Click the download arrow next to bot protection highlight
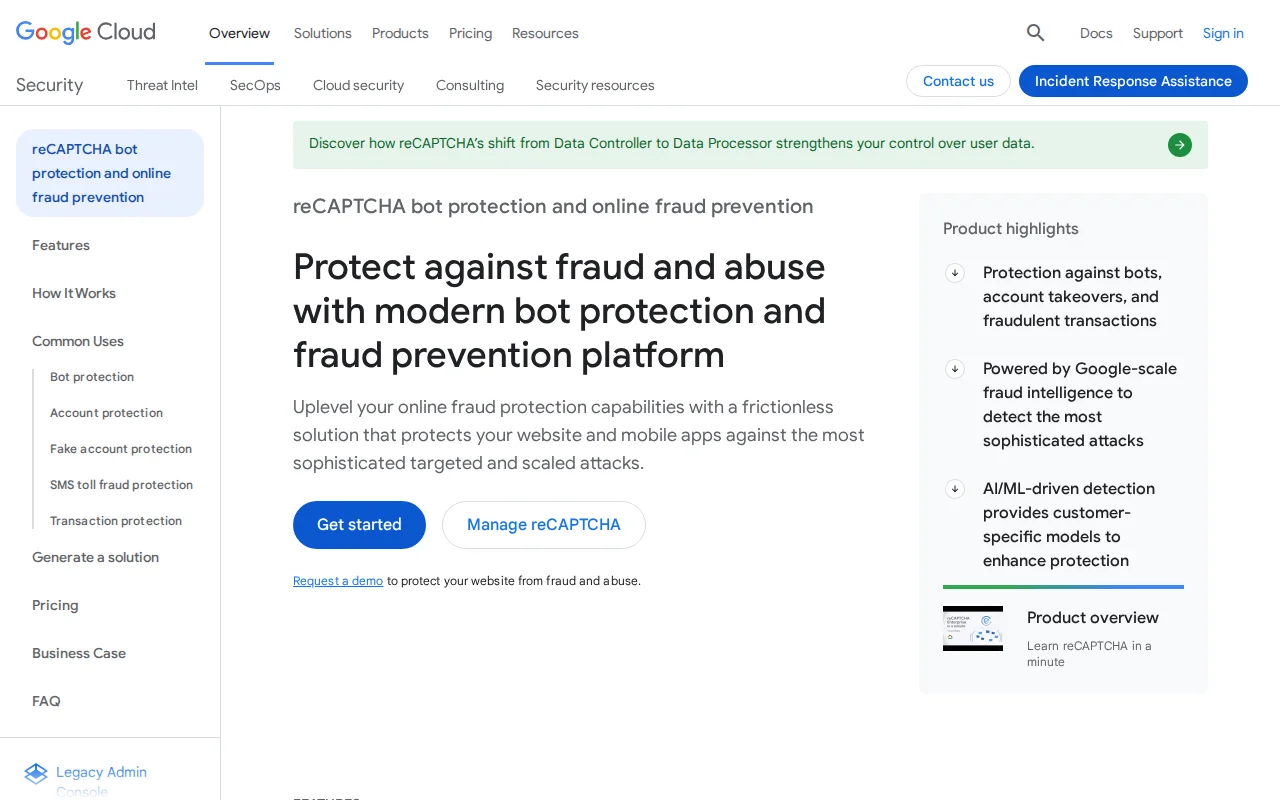 (955, 273)
